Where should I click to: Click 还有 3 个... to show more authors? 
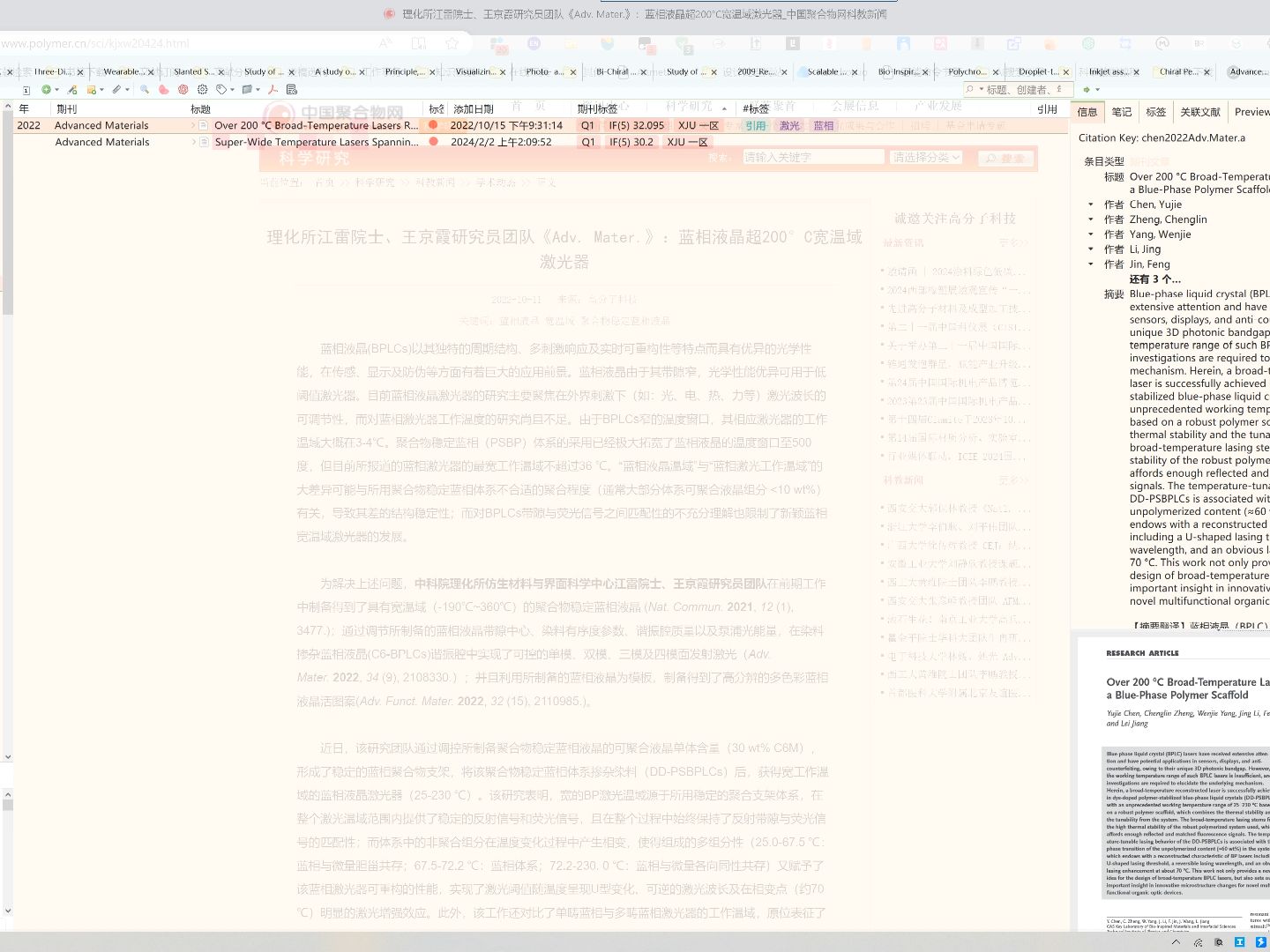tap(1154, 279)
